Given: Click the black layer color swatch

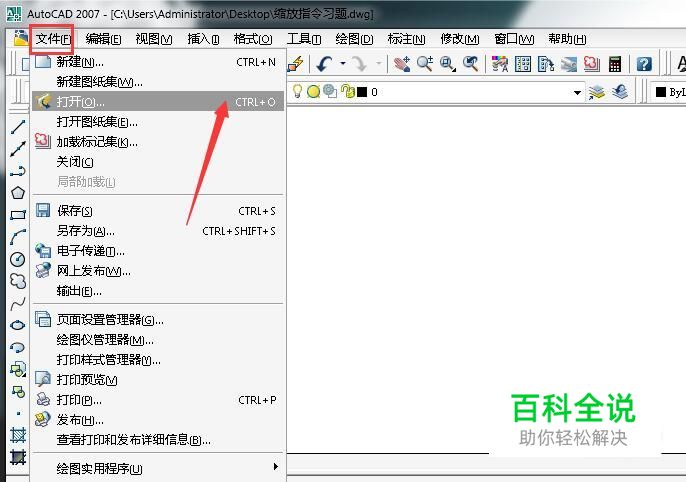Looking at the screenshot, I should tap(362, 92).
